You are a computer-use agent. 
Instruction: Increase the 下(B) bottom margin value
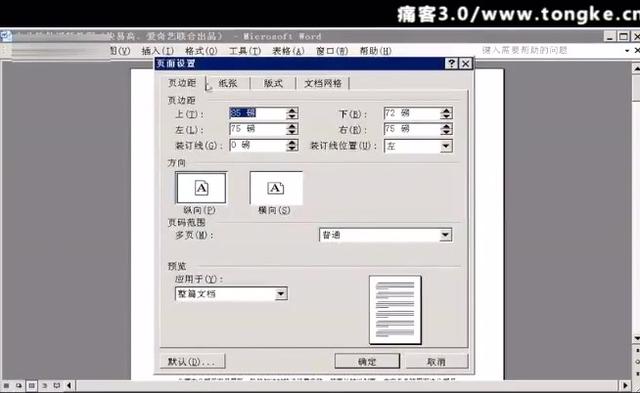(x=447, y=110)
